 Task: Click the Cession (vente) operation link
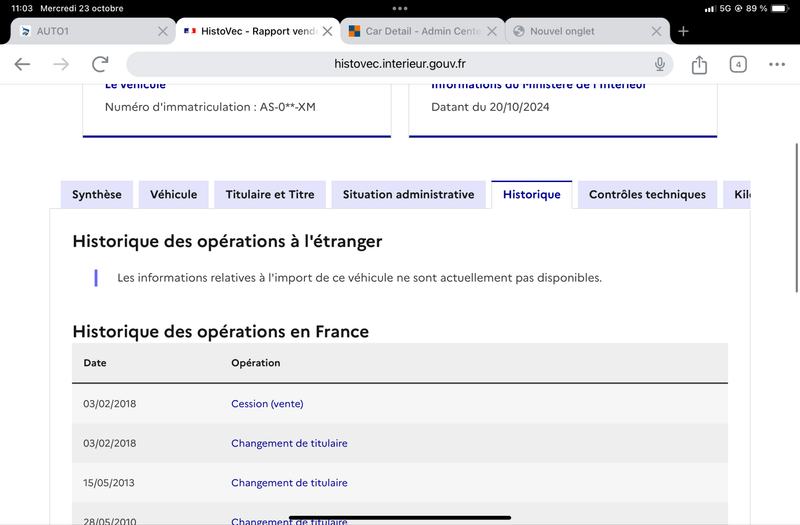pyautogui.click(x=267, y=404)
